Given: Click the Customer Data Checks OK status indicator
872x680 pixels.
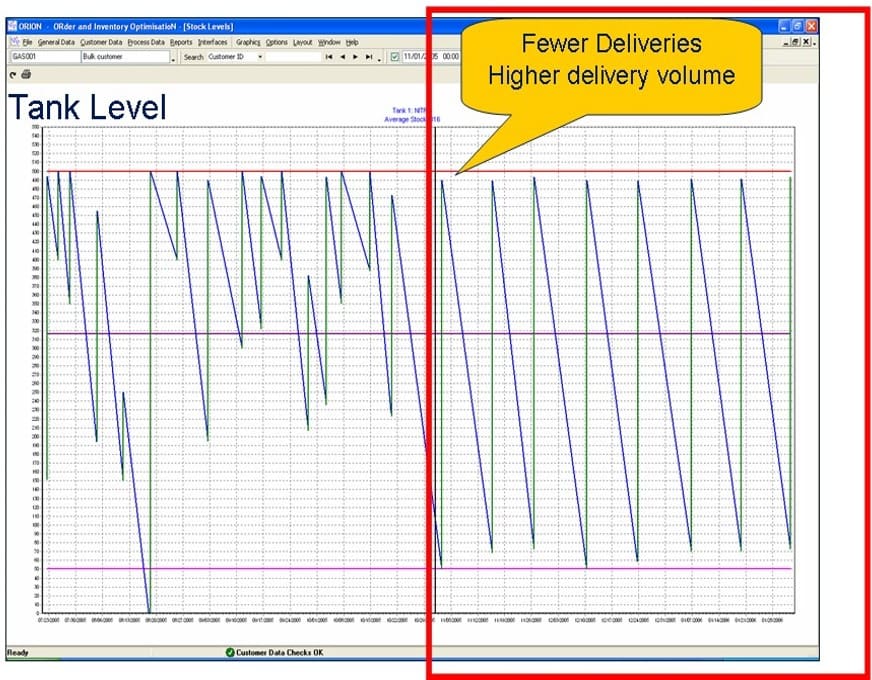Looking at the screenshot, I should point(274,652).
